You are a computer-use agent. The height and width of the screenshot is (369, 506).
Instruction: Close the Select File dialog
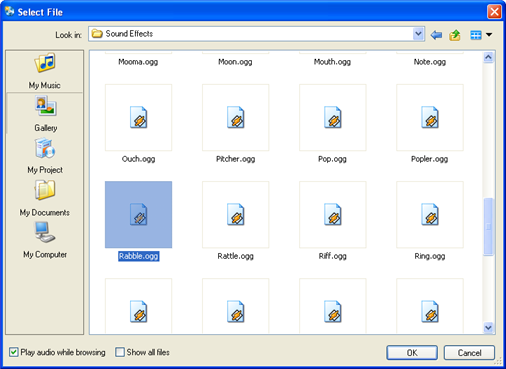coord(494,12)
